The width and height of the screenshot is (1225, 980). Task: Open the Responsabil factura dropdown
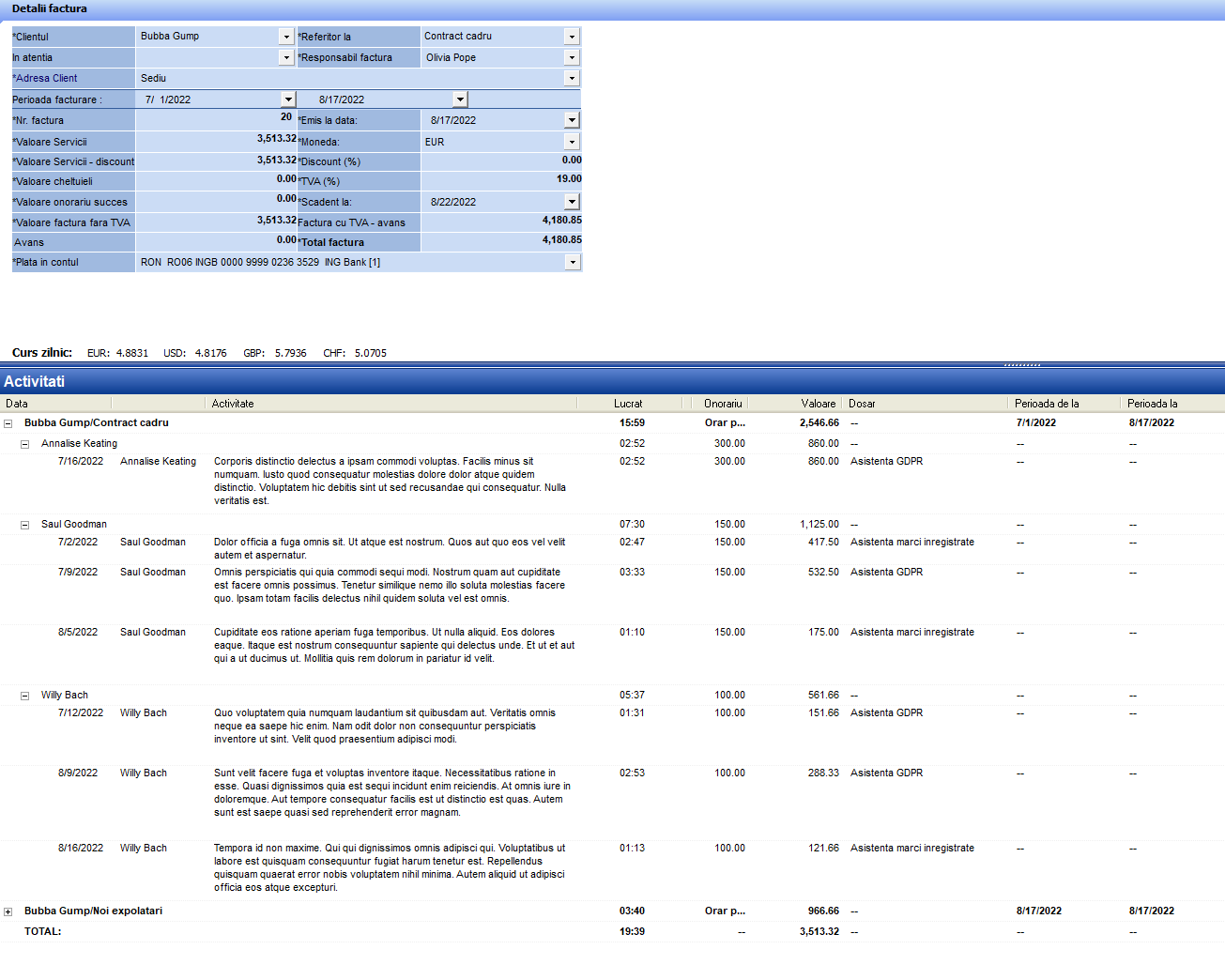[x=572, y=57]
